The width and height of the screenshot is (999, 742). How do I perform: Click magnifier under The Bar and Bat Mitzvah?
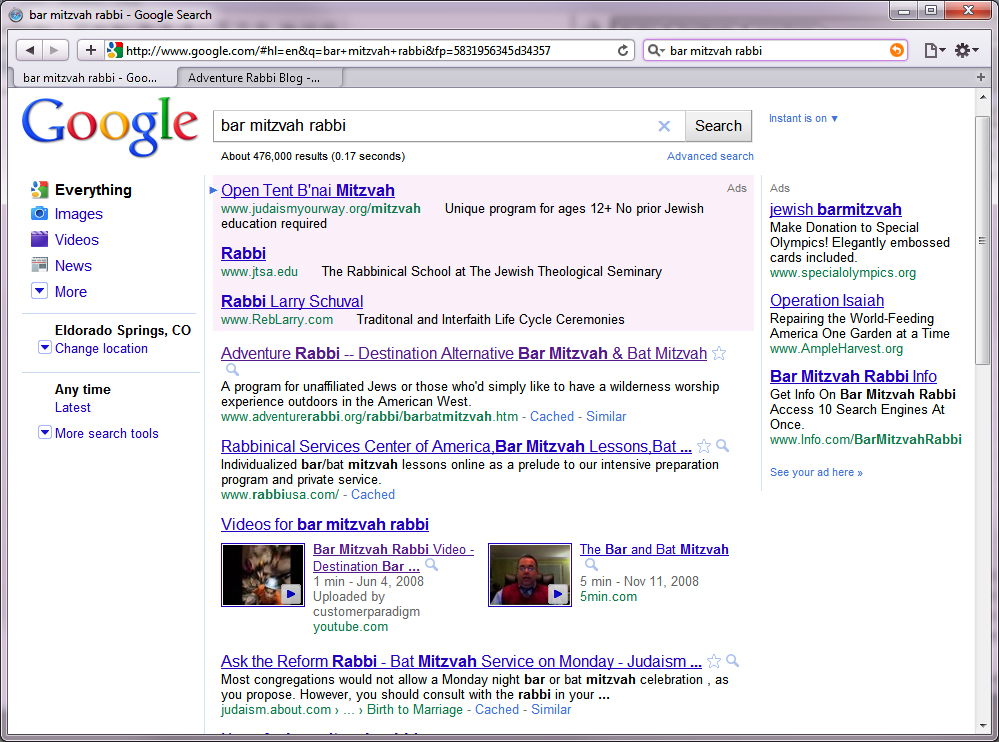[591, 565]
